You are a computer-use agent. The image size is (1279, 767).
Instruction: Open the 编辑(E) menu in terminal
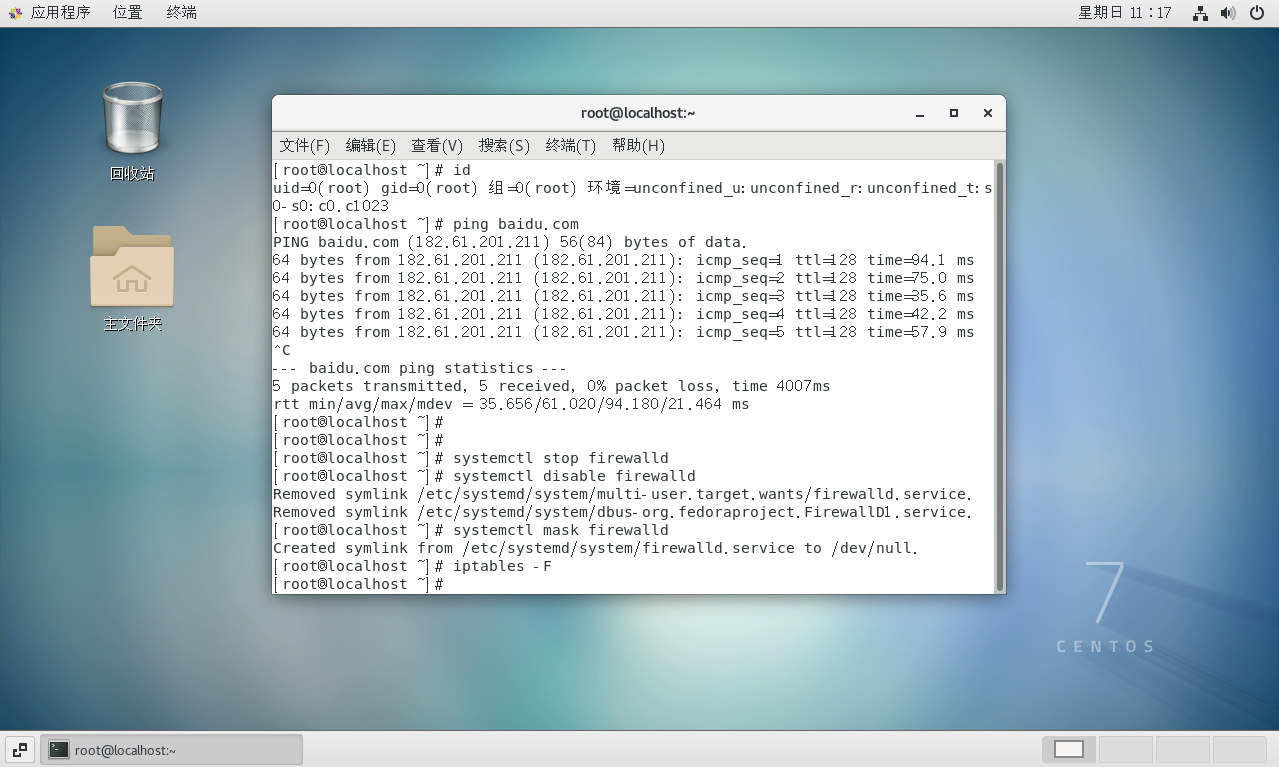369,145
